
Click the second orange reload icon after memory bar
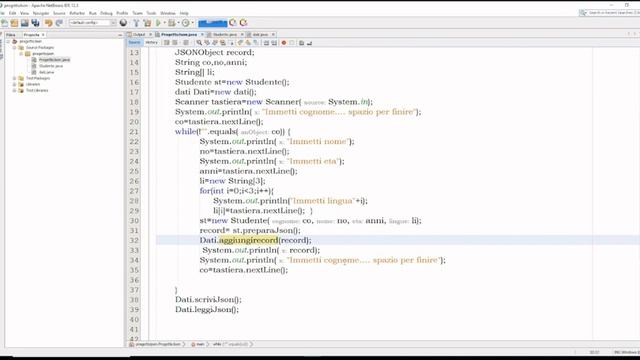243,23
